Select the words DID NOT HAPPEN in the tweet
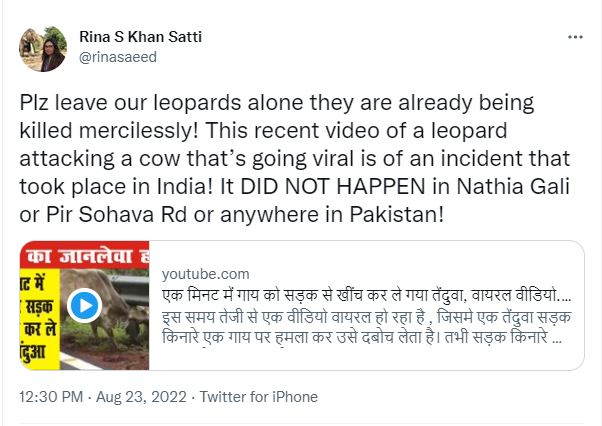 333,187
